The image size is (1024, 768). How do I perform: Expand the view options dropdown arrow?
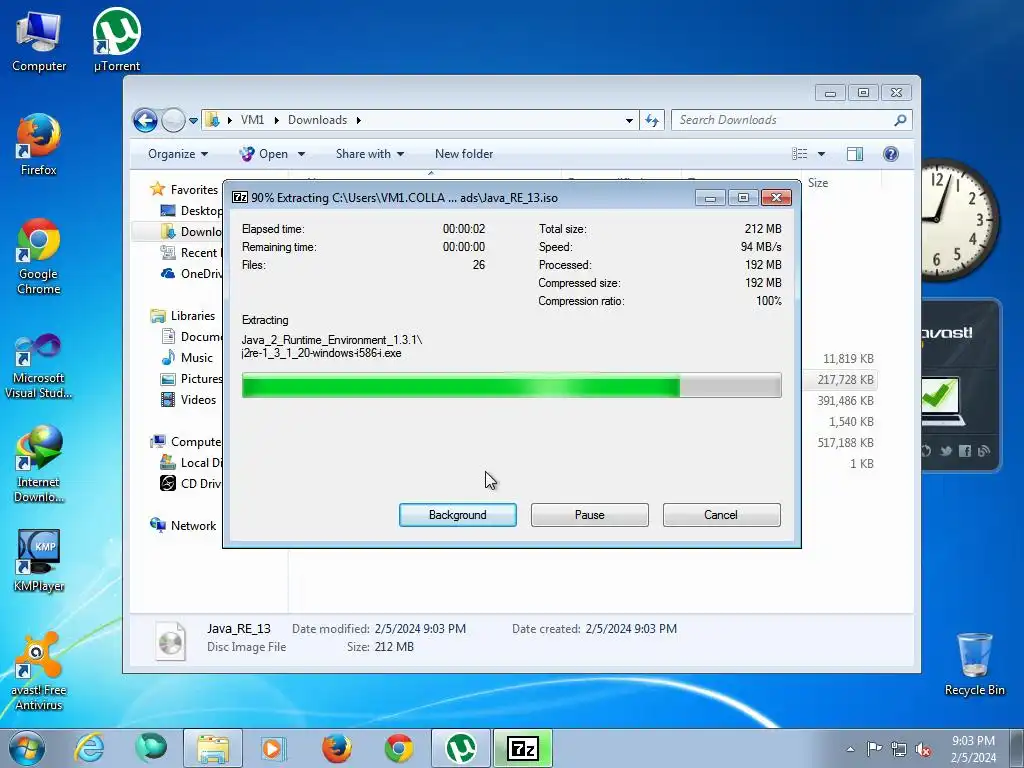pyautogui.click(x=822, y=154)
